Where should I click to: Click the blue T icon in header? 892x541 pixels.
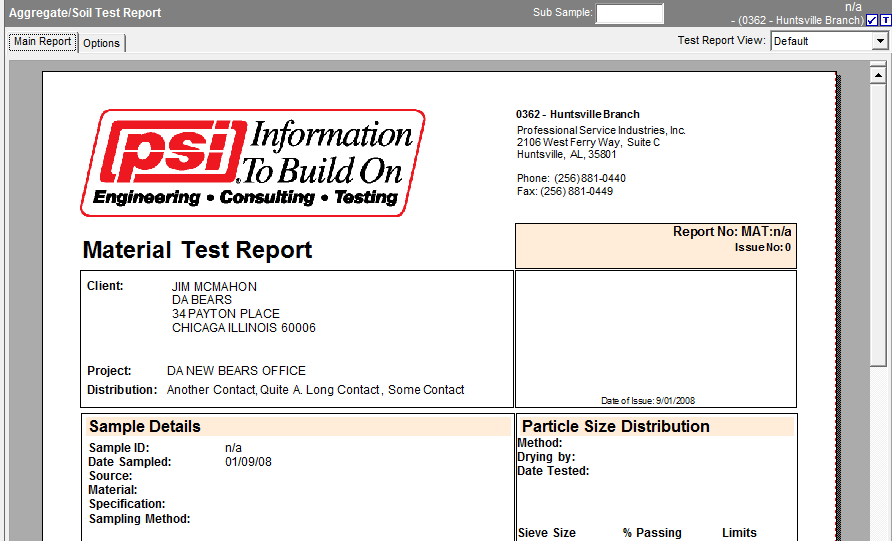(885, 20)
